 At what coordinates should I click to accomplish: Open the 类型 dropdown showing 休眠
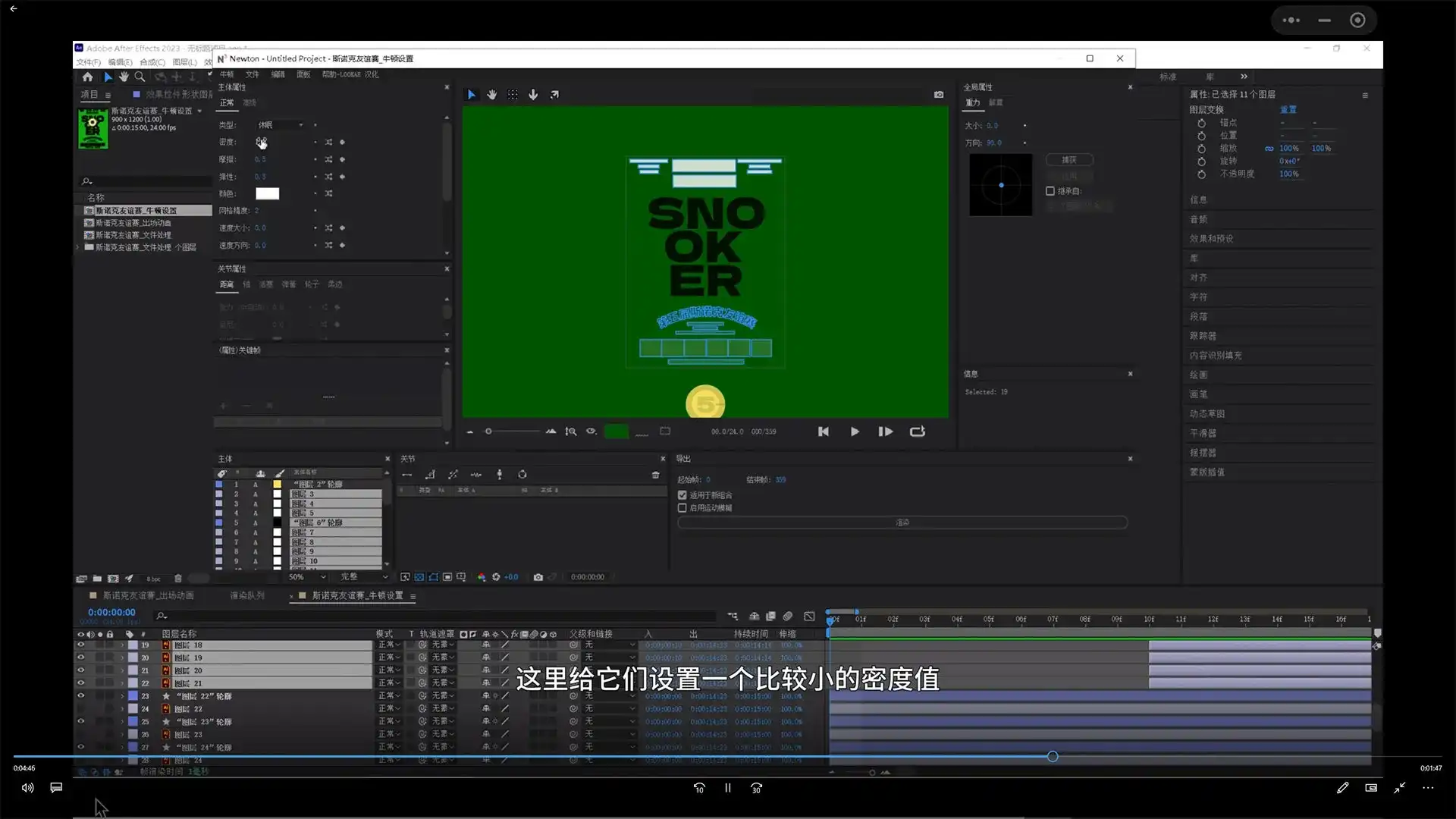pos(281,124)
